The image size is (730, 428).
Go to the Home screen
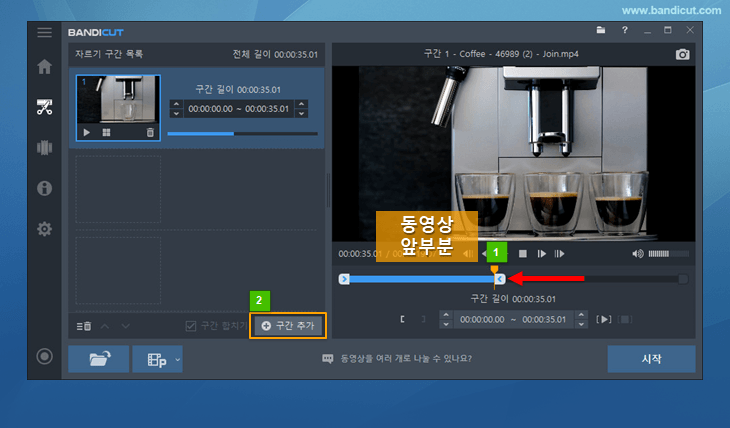[45, 67]
